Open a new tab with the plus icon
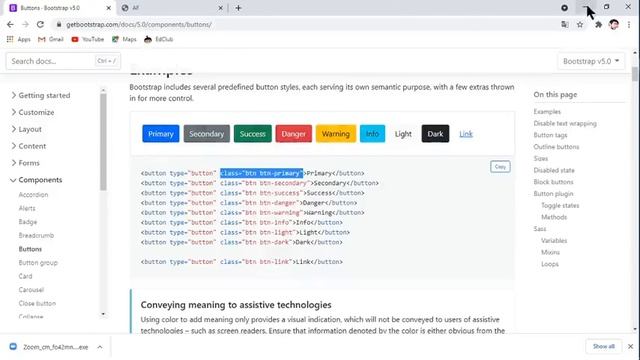 point(238,8)
